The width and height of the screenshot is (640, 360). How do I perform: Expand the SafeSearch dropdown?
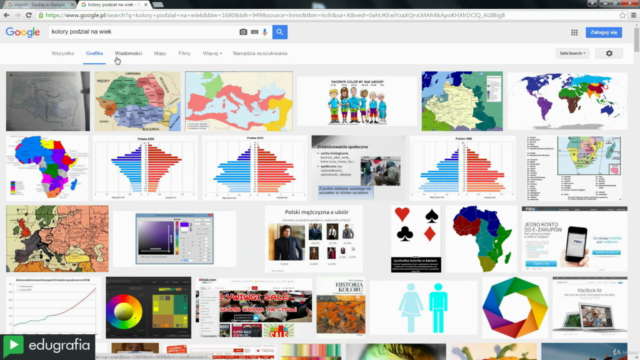coord(572,53)
